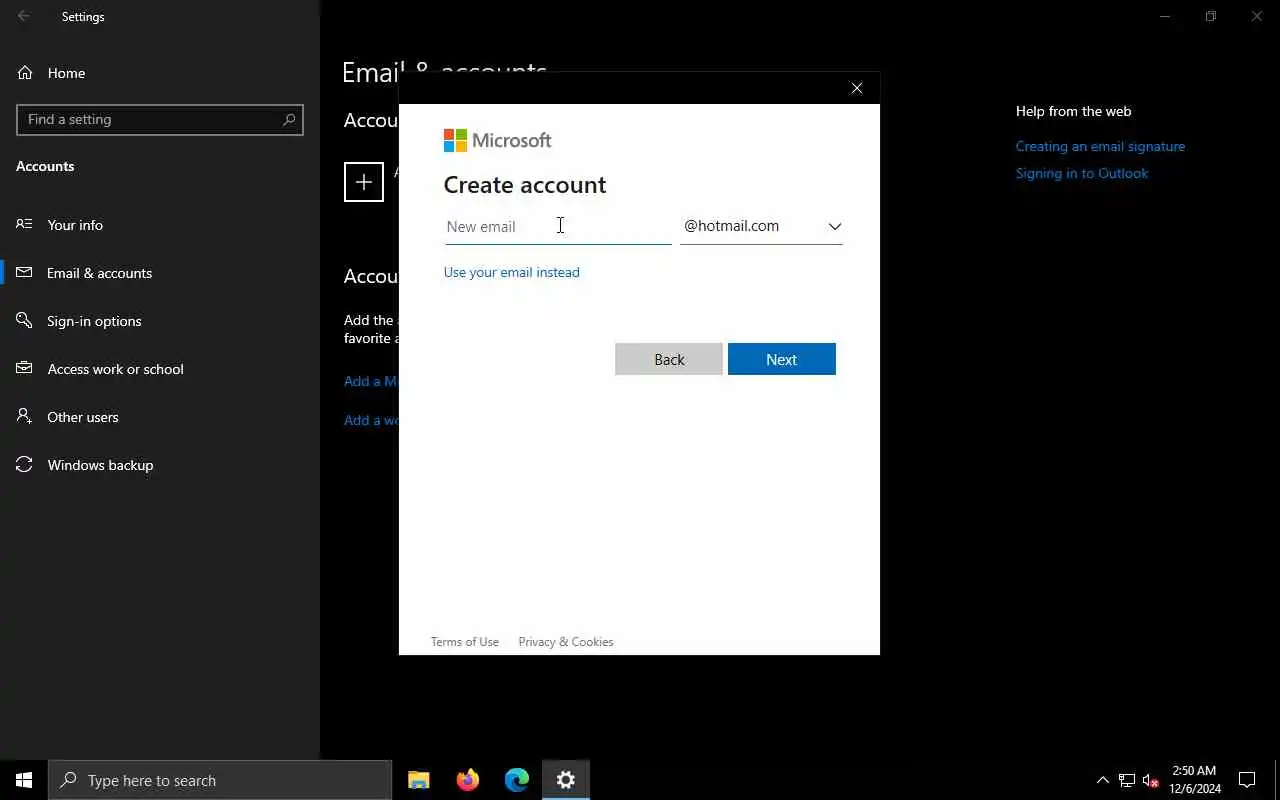Open Privacy & Cookies link
The width and height of the screenshot is (1280, 800).
(566, 642)
